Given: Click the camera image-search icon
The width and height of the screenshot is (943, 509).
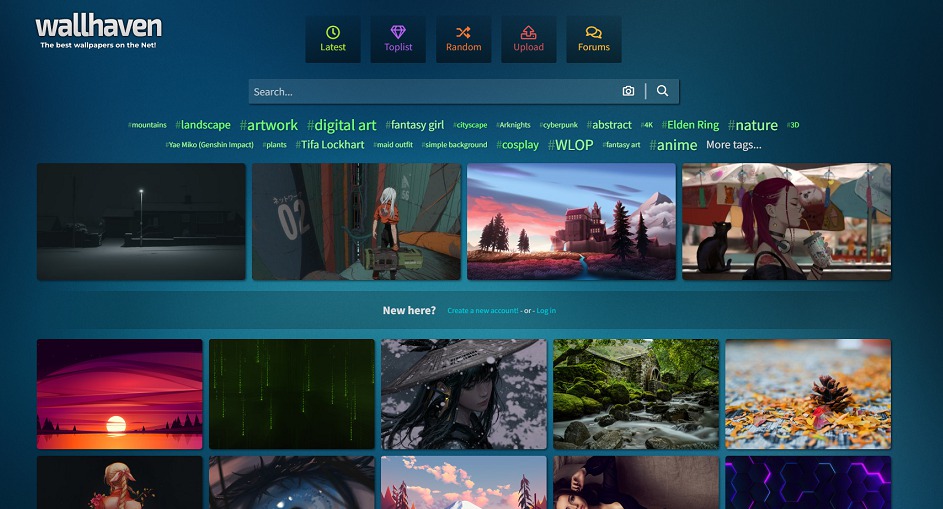Looking at the screenshot, I should tap(628, 91).
